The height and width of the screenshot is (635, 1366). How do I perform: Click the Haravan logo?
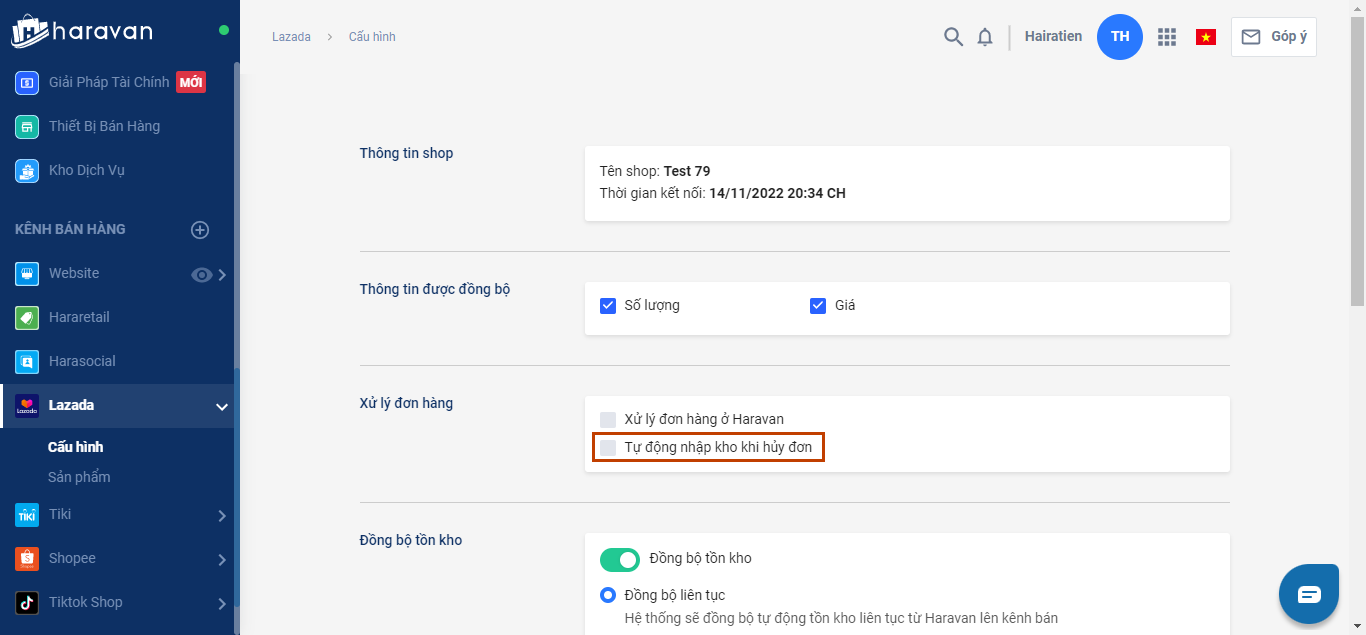pos(82,31)
